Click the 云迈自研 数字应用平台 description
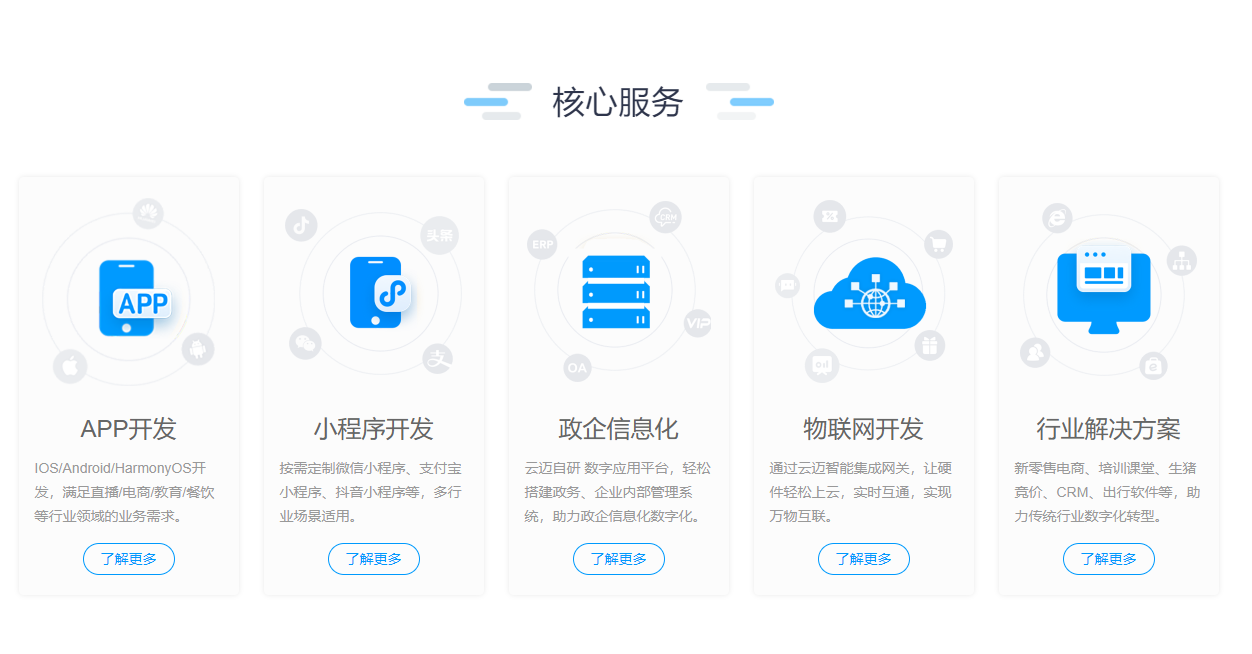Image resolution: width=1252 pixels, height=654 pixels. click(618, 492)
